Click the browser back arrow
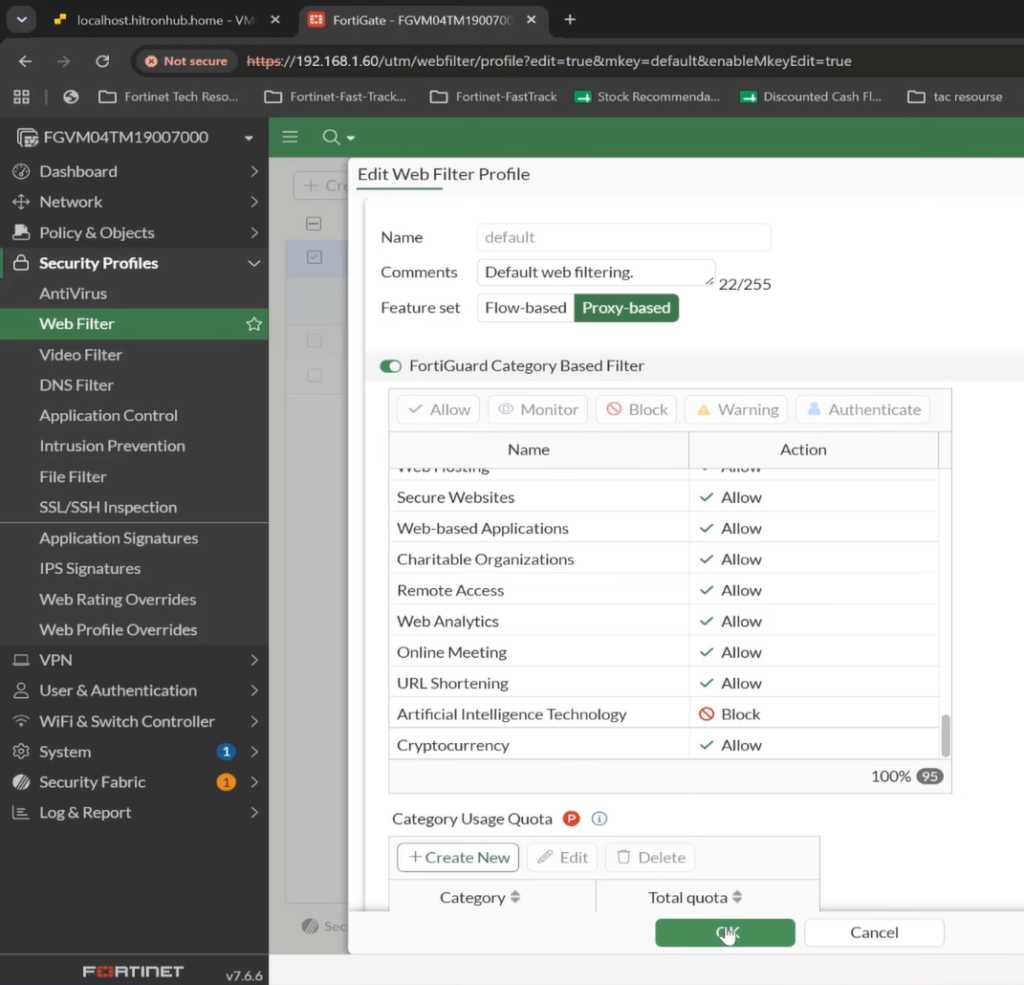 pyautogui.click(x=25, y=61)
